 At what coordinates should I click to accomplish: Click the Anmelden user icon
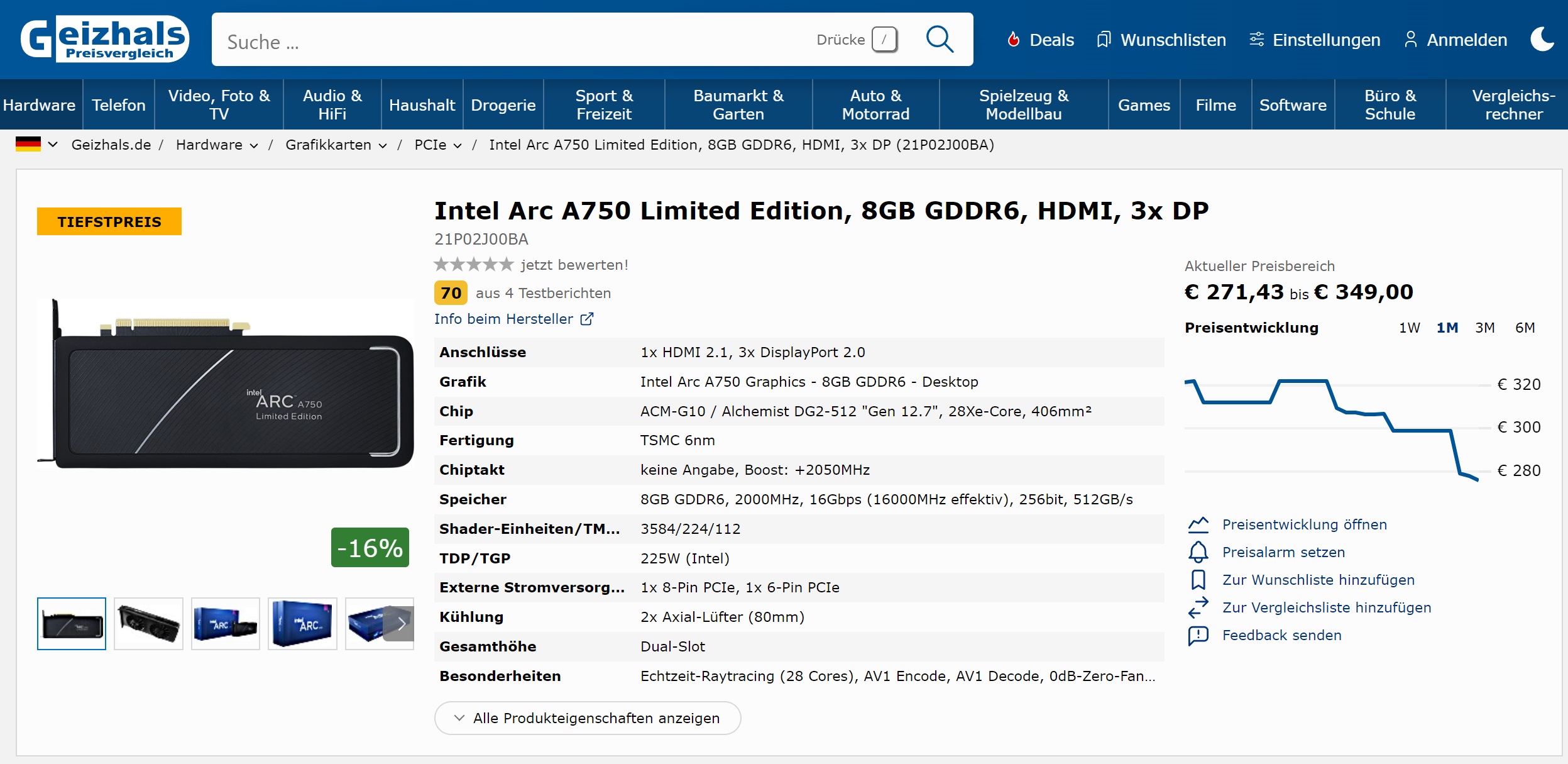pyautogui.click(x=1410, y=40)
